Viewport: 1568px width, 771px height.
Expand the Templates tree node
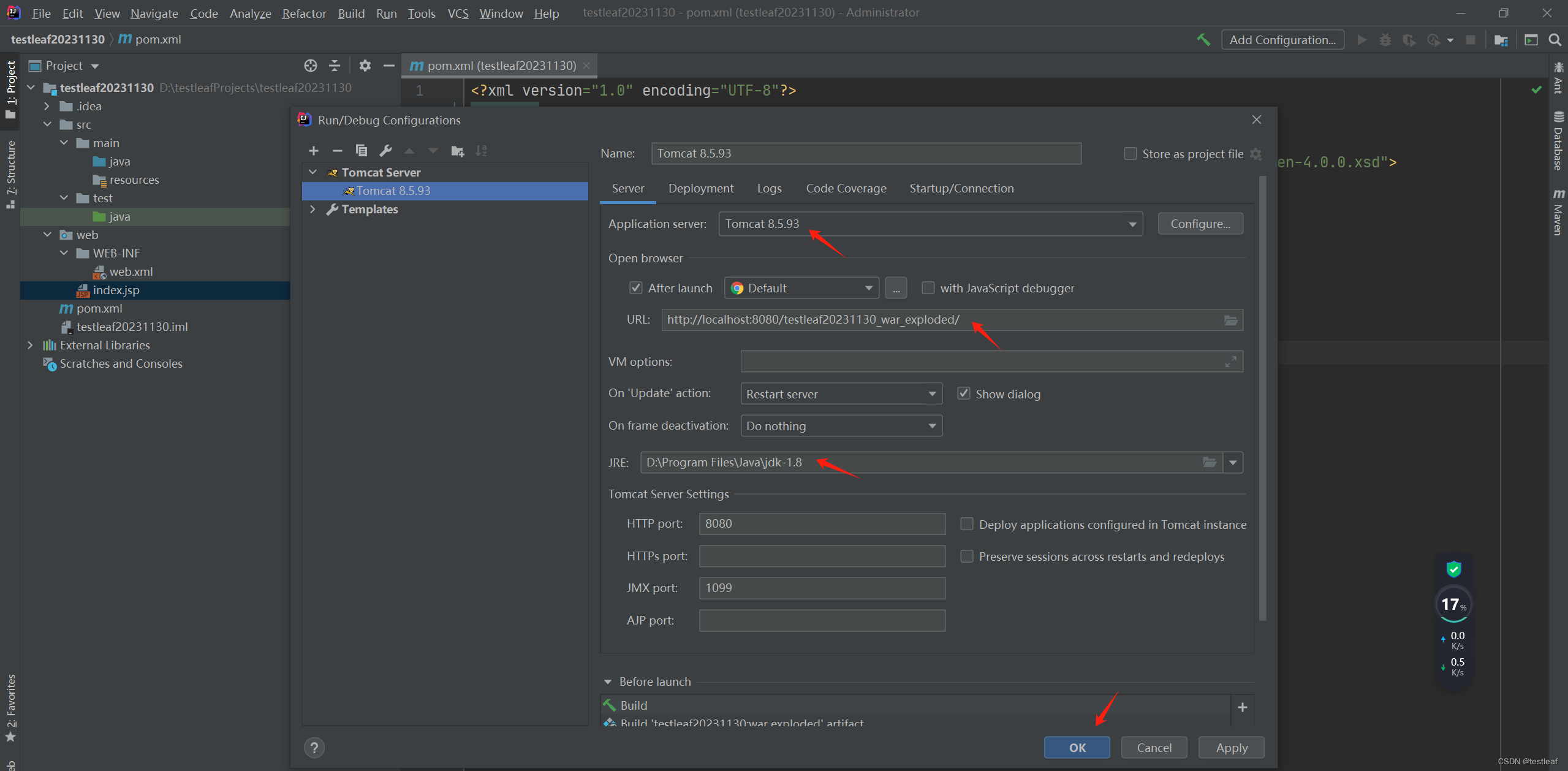pos(313,210)
